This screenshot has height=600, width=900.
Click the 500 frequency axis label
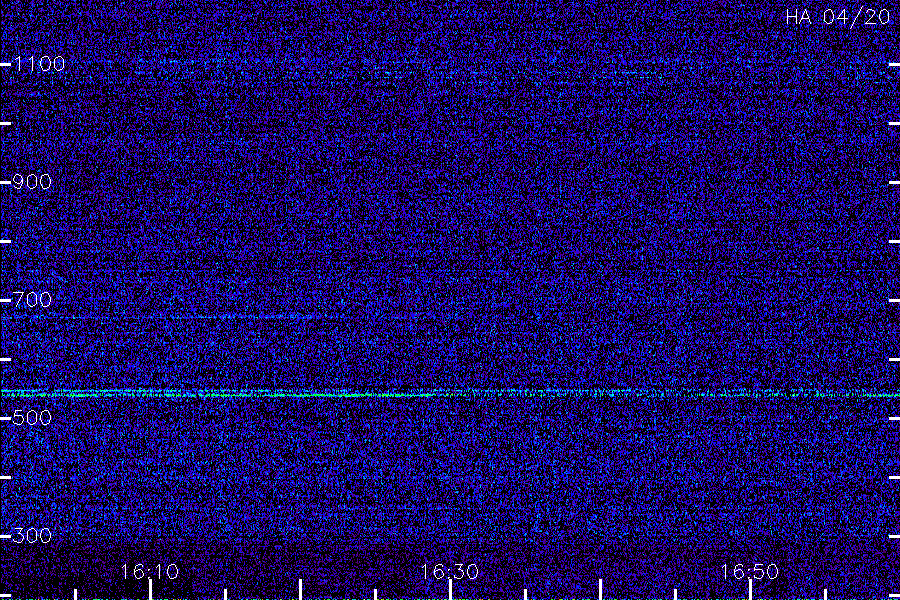pos(32,417)
